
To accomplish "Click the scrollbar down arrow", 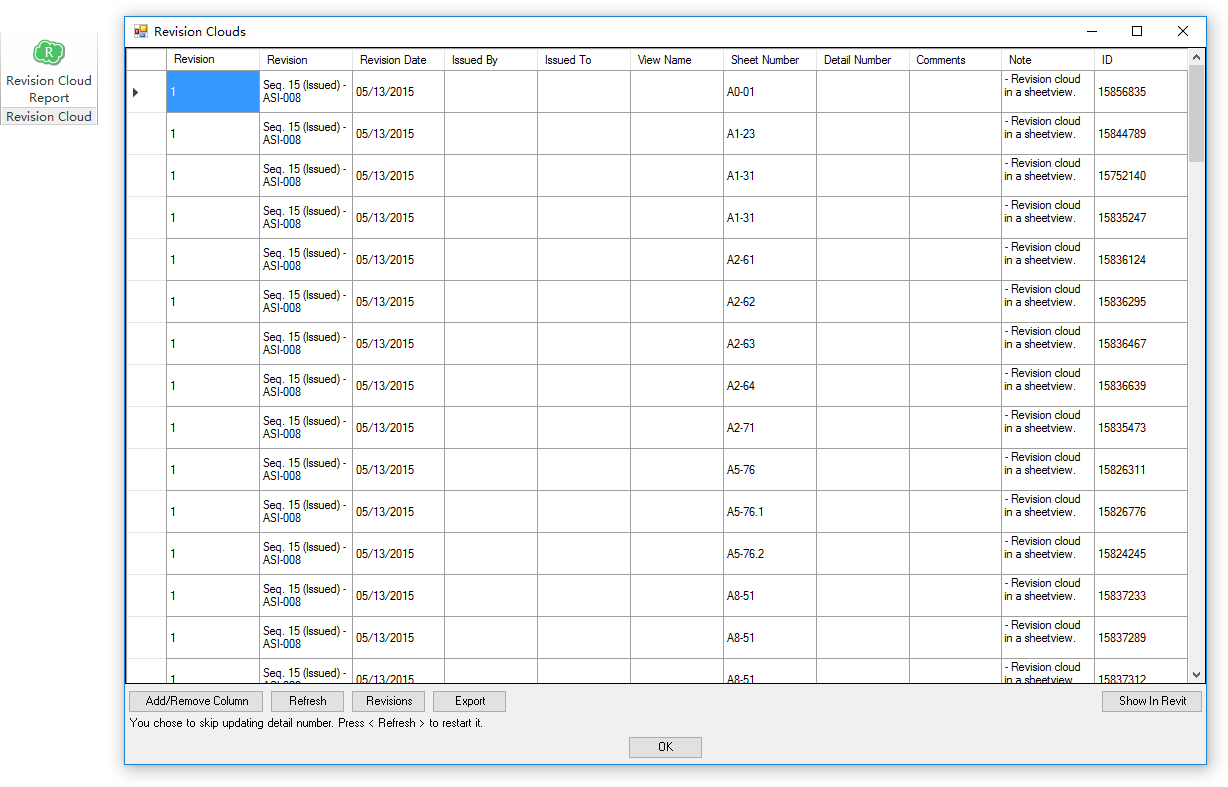I will [1195, 674].
